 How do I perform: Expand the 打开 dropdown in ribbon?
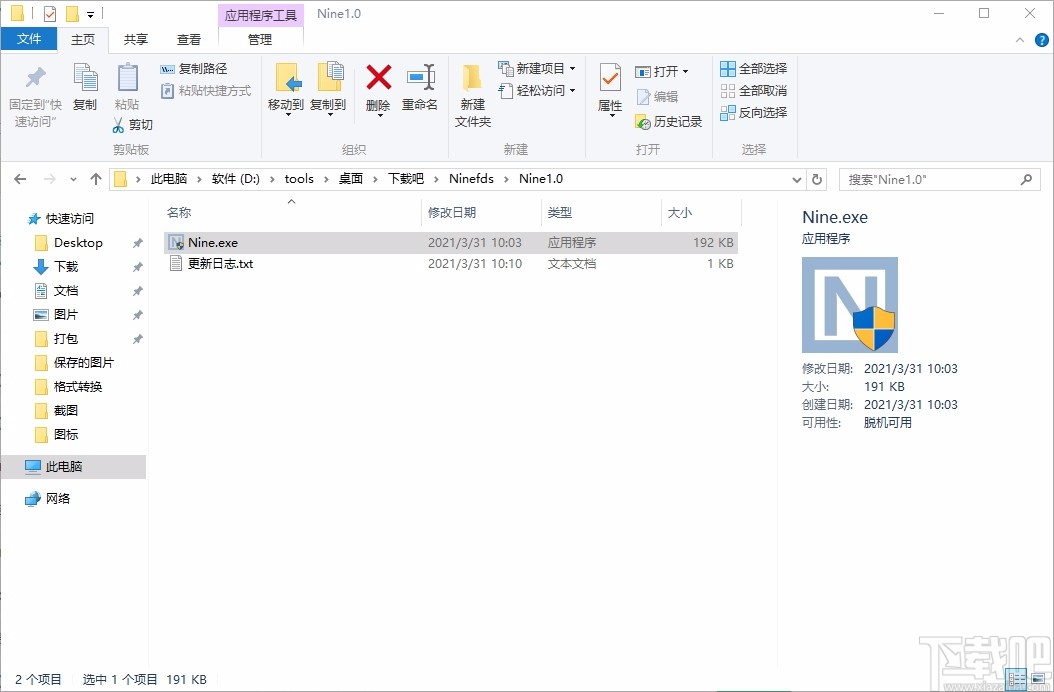(686, 70)
